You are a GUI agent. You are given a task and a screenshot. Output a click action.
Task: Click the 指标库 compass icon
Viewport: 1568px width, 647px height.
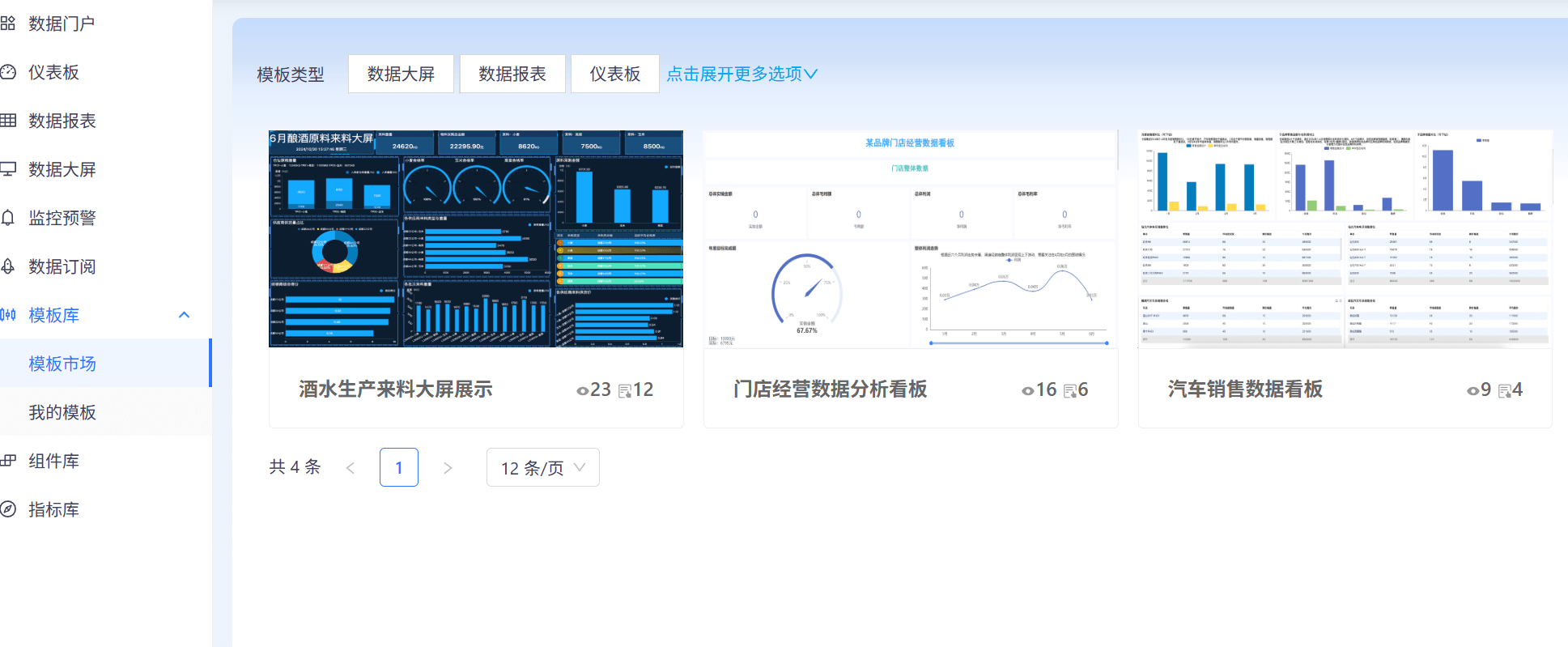click(8, 509)
